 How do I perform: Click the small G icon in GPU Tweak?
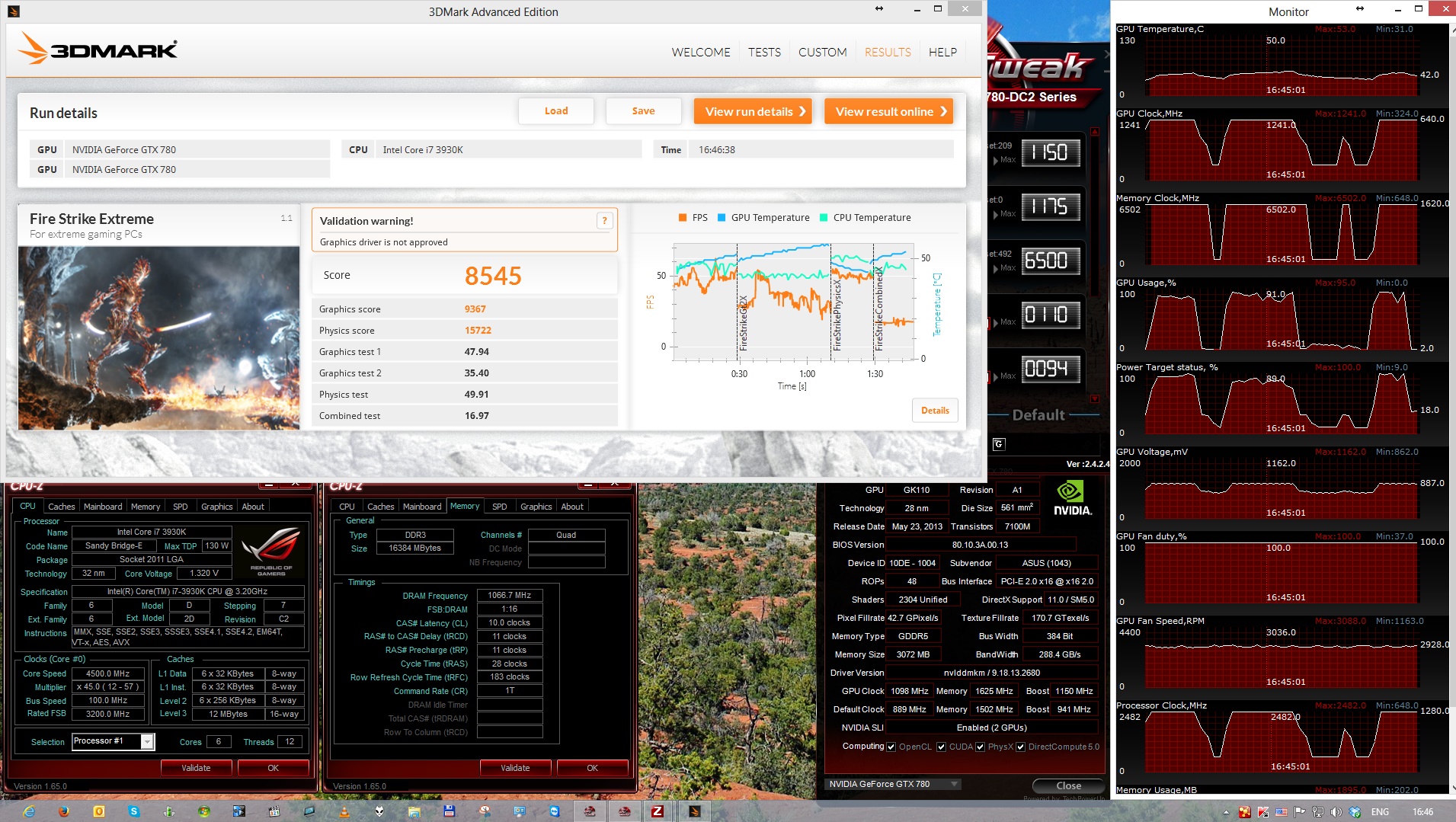point(999,444)
